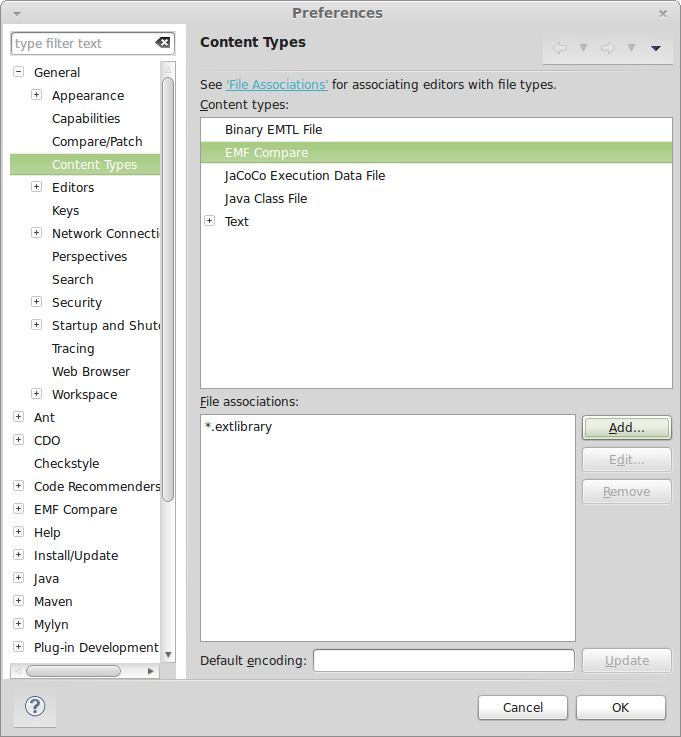Clear the filter text field icon
681x737 pixels.
click(163, 43)
